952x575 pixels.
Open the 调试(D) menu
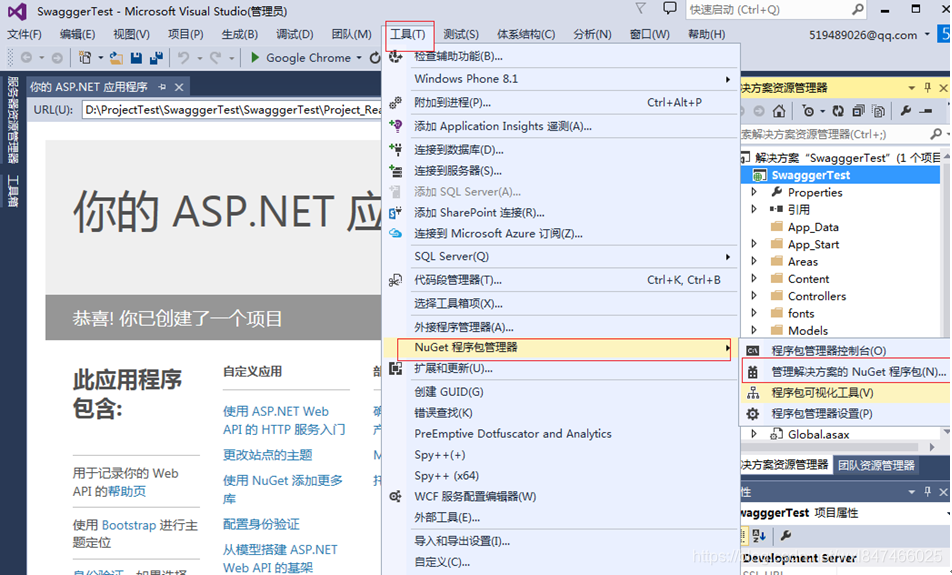(x=294, y=34)
